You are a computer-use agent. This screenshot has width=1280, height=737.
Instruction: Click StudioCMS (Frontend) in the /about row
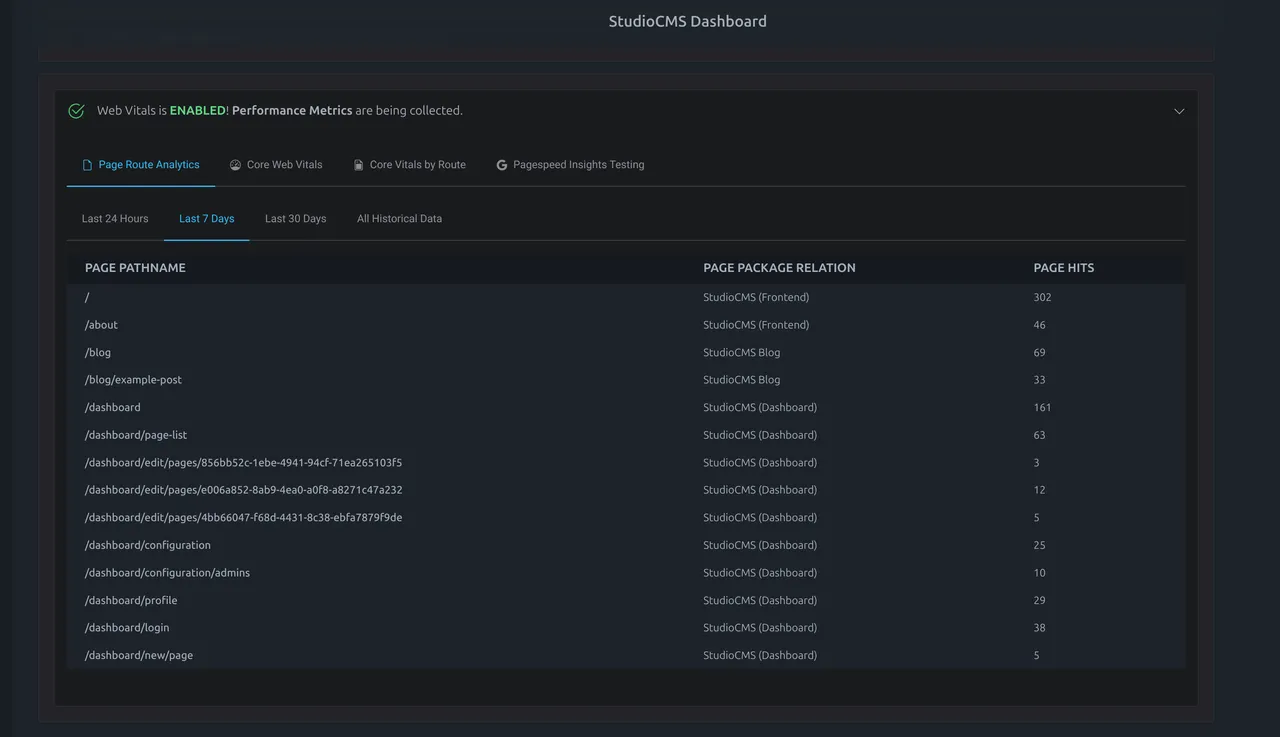pos(756,325)
